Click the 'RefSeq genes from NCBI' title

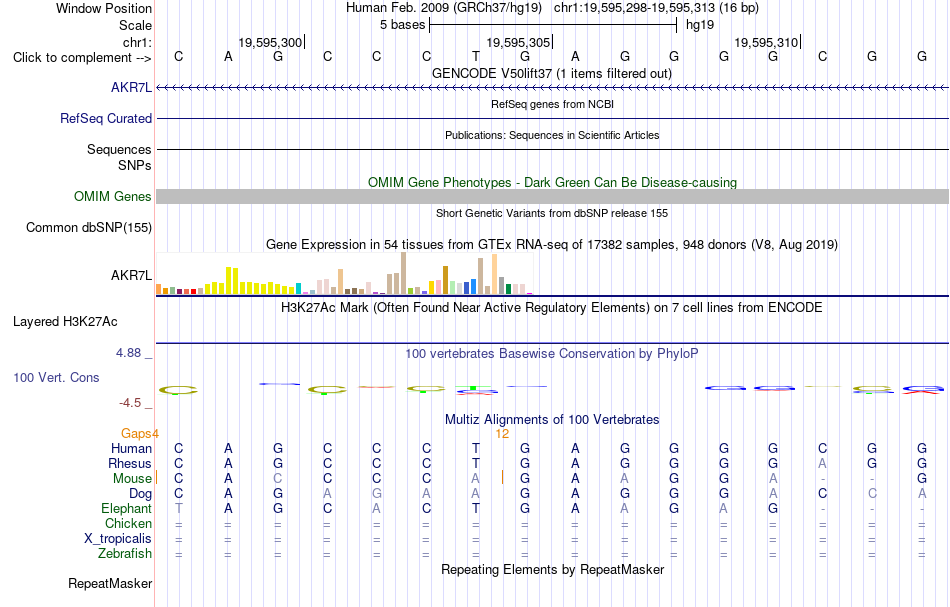(x=553, y=104)
